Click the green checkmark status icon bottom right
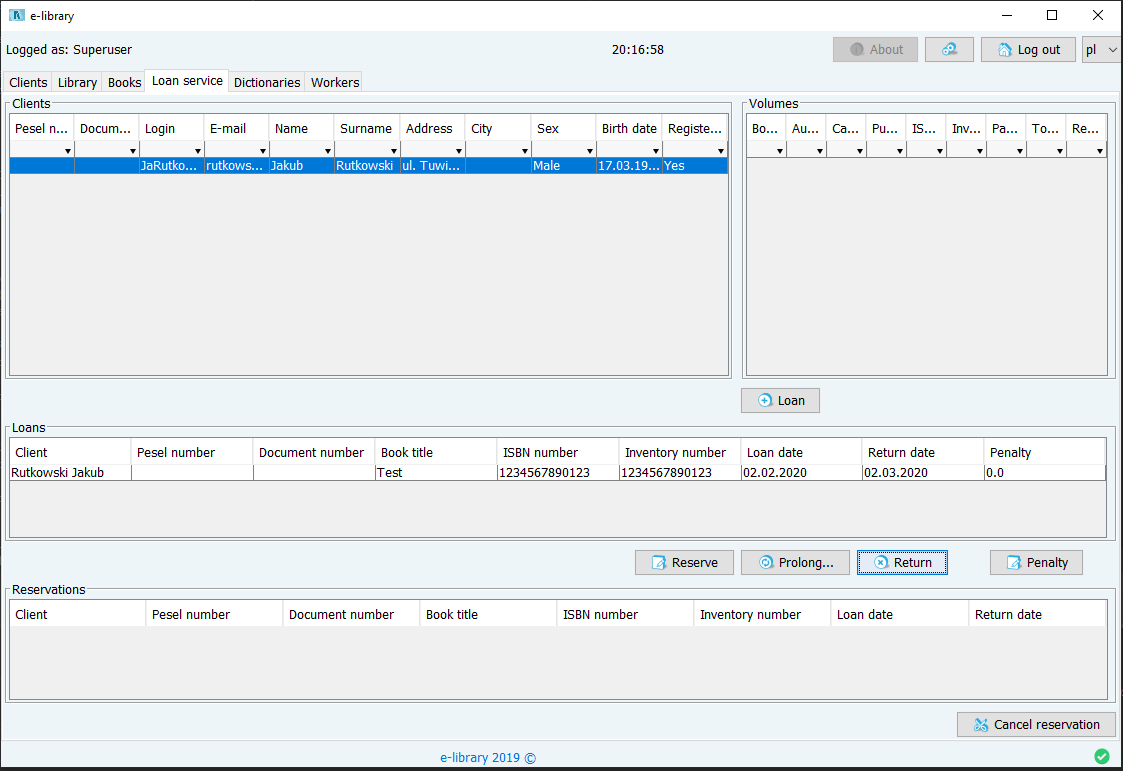 point(1102,756)
